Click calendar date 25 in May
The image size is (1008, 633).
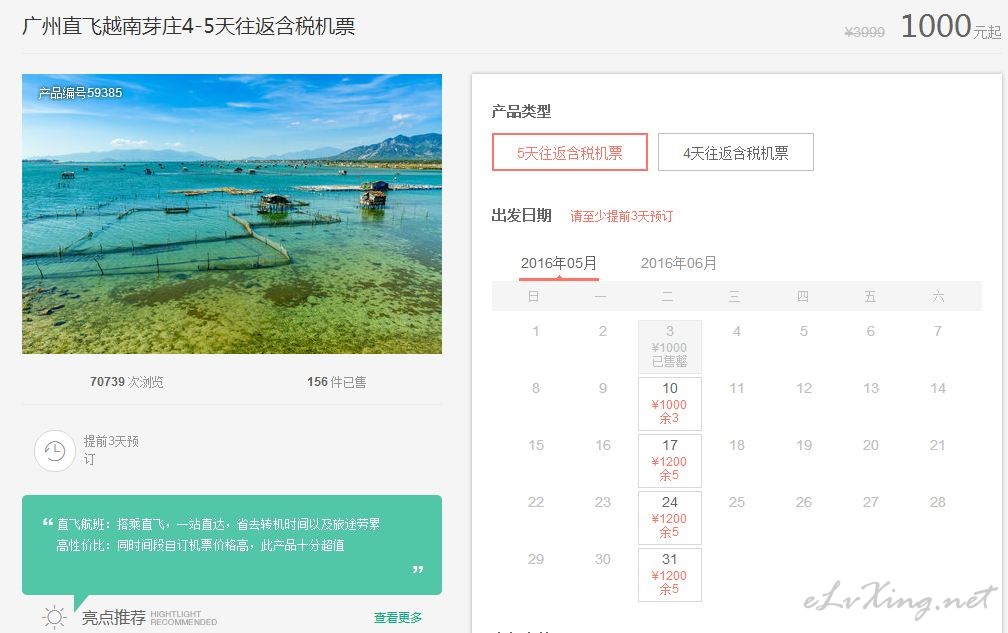[x=737, y=502]
